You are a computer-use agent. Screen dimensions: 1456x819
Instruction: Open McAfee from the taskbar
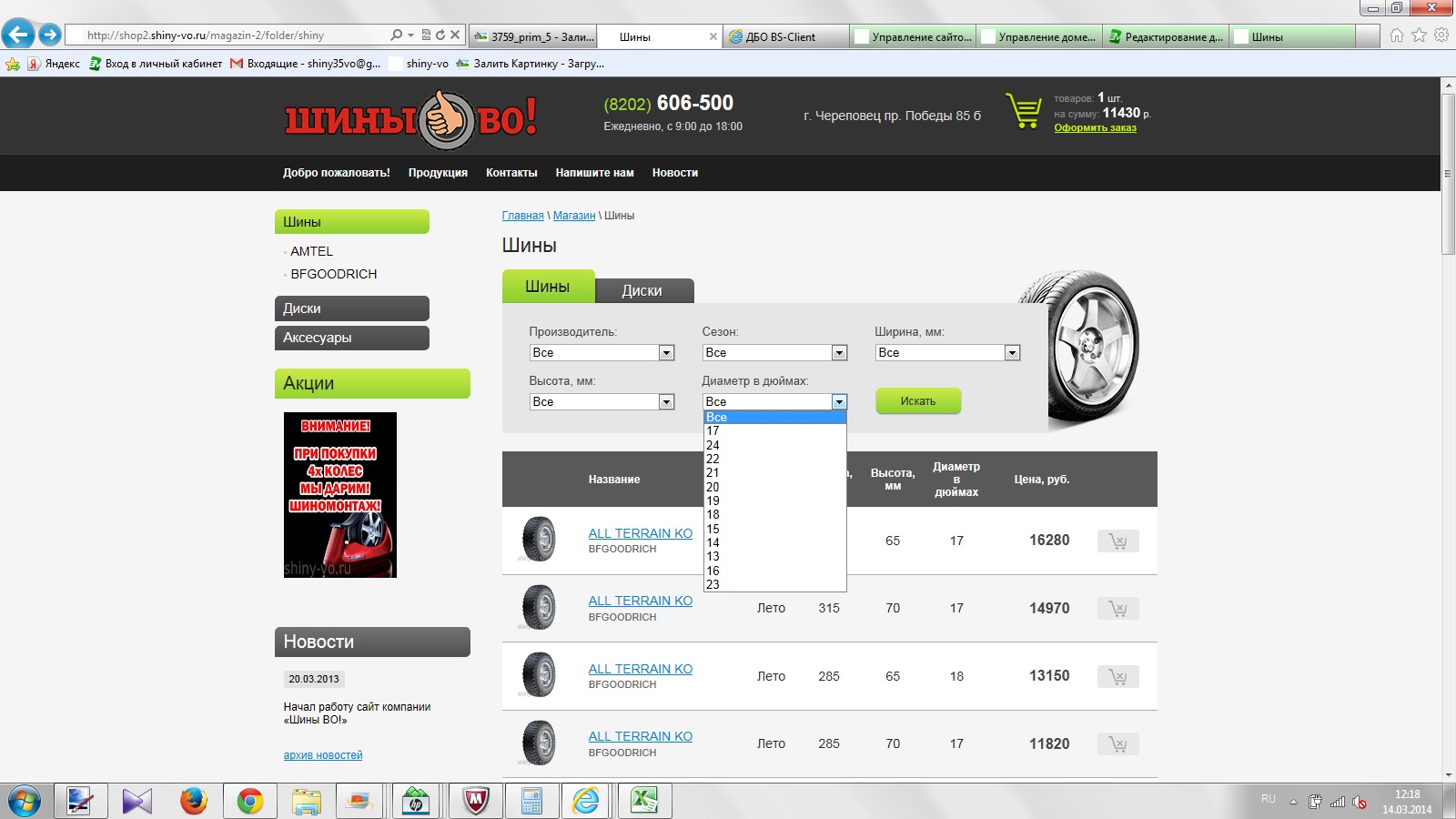pos(475,801)
